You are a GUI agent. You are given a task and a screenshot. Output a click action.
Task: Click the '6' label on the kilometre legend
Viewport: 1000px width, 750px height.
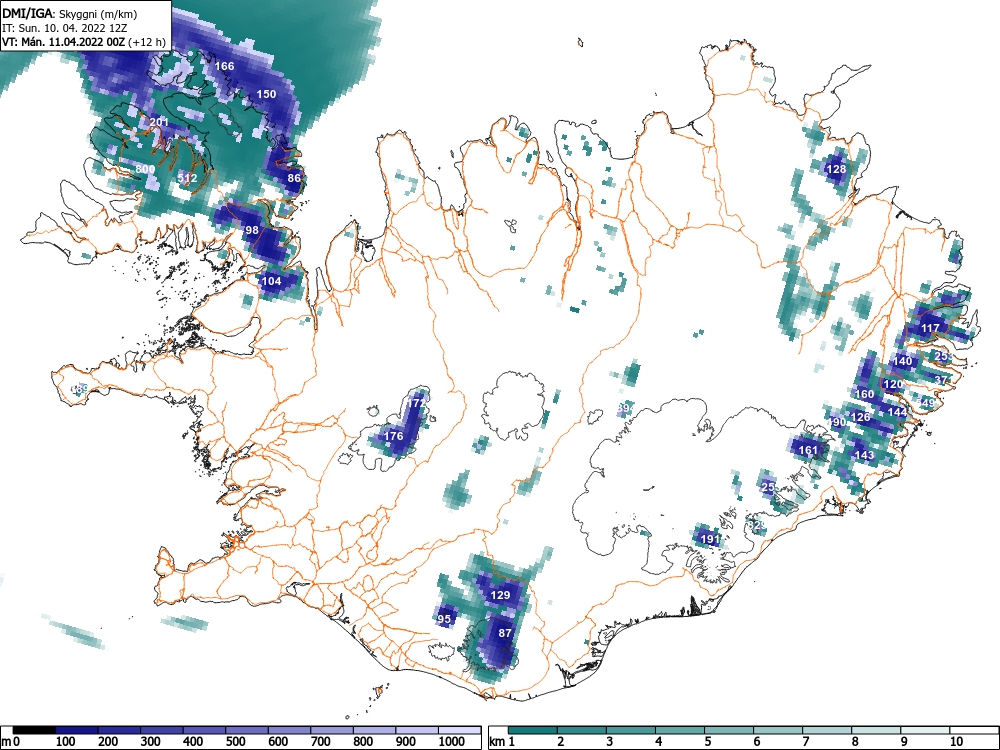click(756, 741)
